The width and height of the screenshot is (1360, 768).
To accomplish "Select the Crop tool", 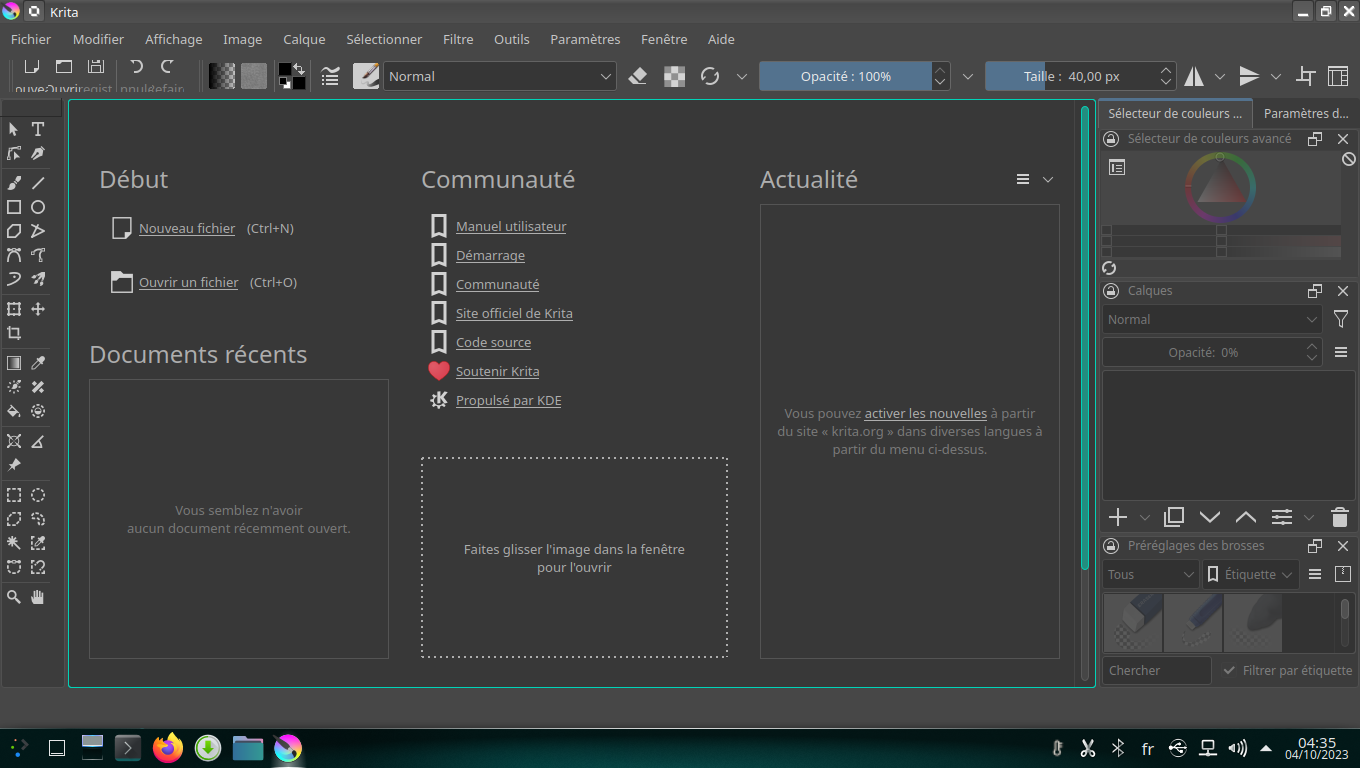I will pyautogui.click(x=14, y=333).
